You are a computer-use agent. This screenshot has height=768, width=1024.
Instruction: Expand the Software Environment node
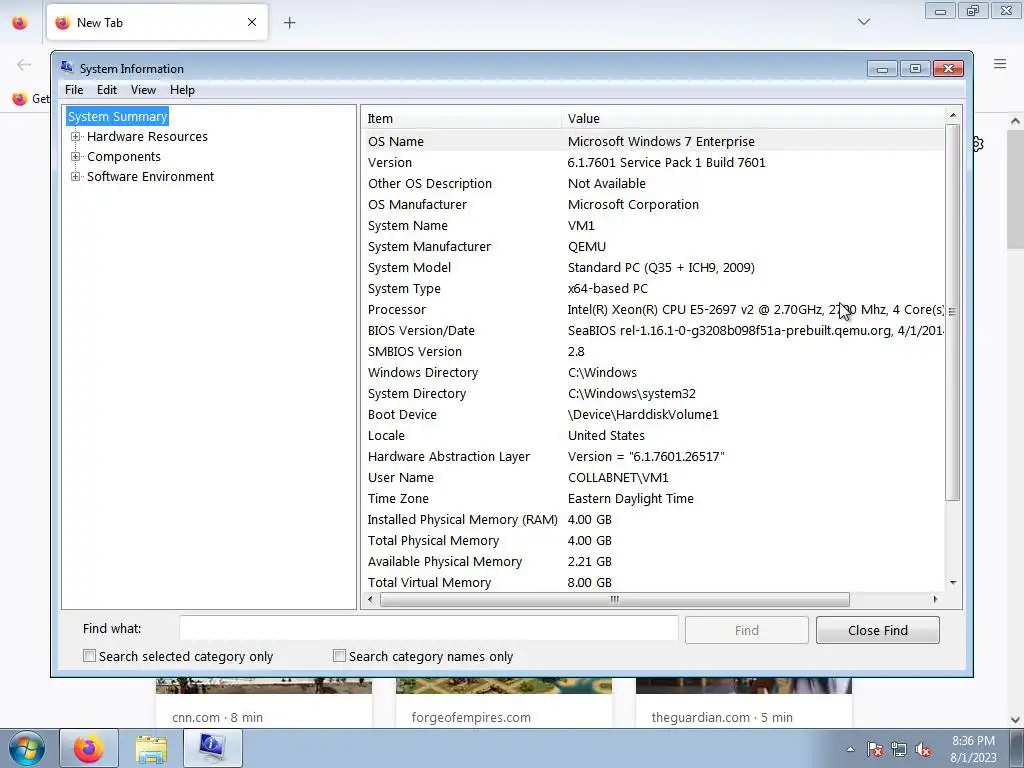tap(76, 176)
